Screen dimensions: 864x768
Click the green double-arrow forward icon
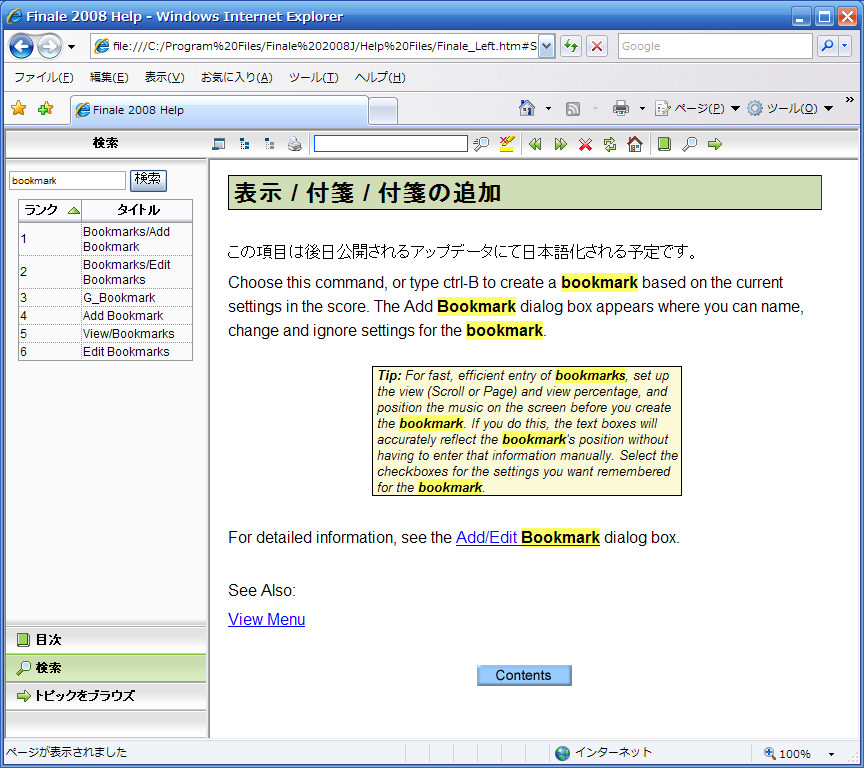click(x=560, y=144)
